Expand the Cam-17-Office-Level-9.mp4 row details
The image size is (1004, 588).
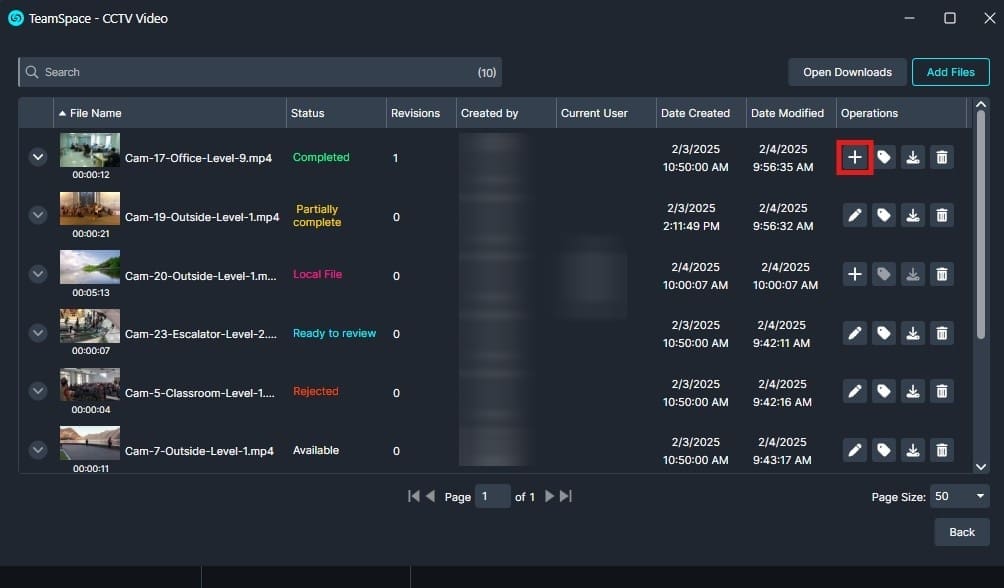click(x=38, y=157)
